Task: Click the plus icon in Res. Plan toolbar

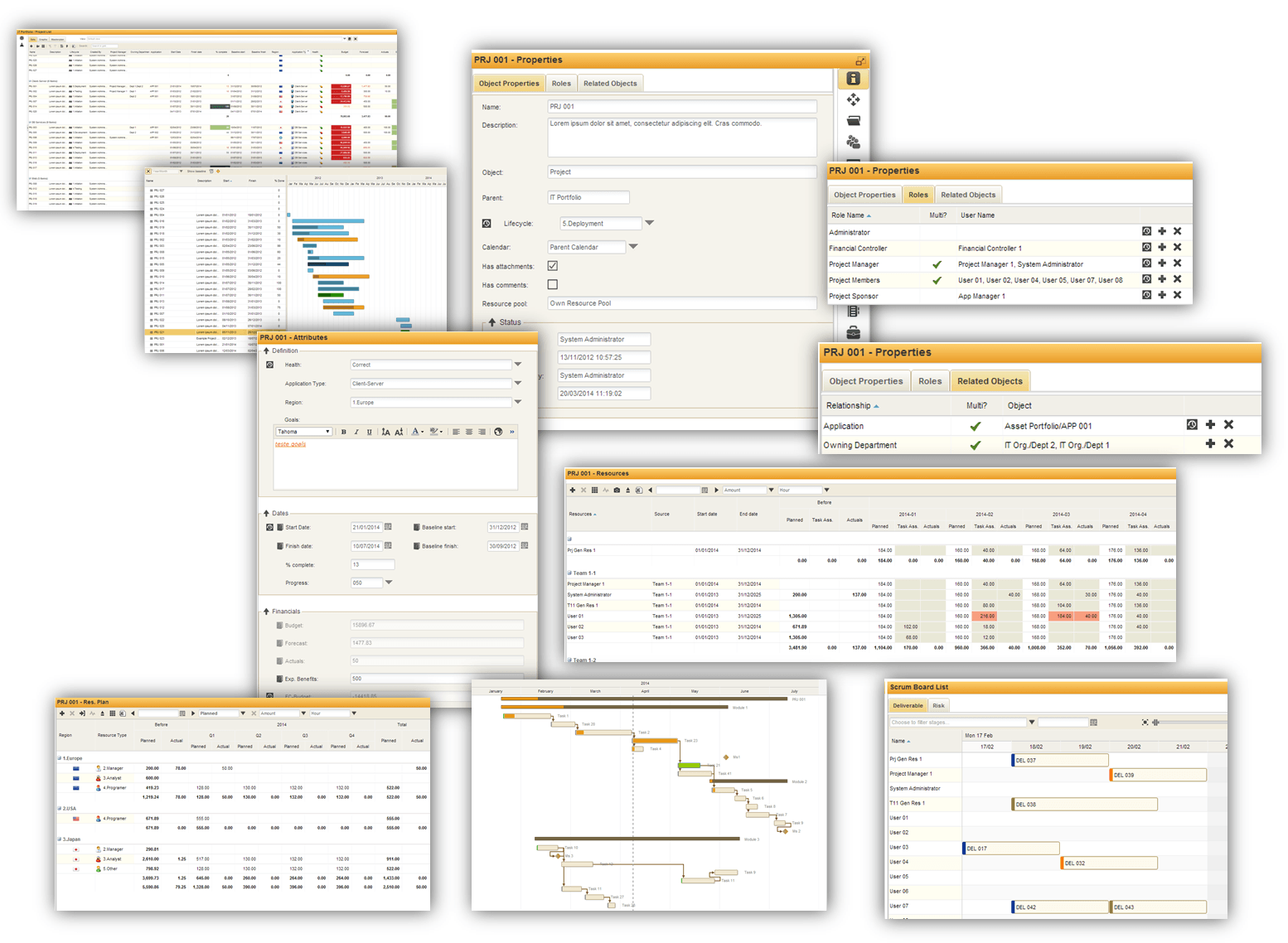Action: [61, 713]
